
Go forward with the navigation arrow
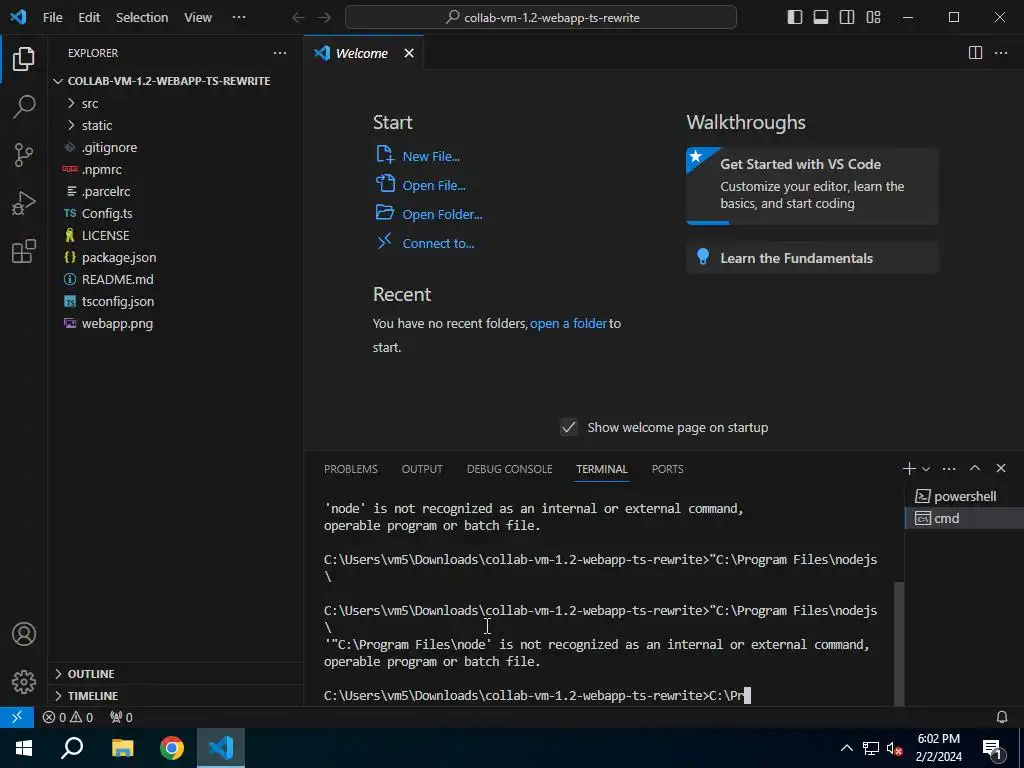coord(324,18)
